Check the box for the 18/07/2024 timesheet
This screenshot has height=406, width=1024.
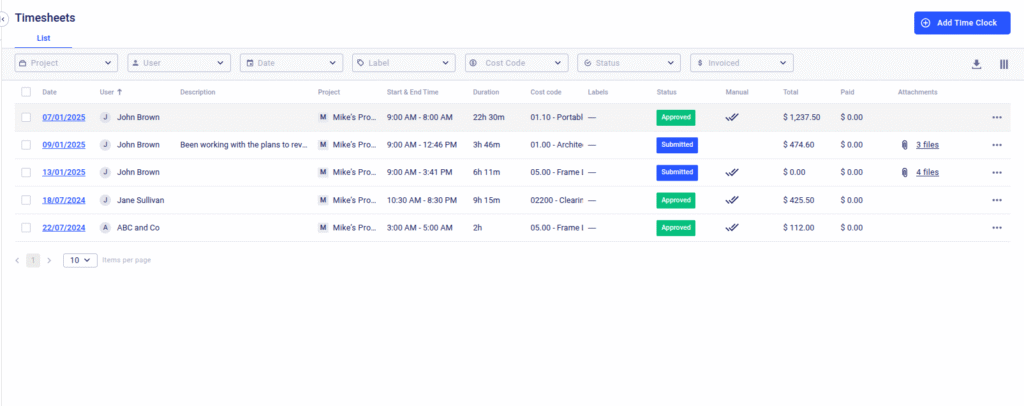pyautogui.click(x=26, y=200)
